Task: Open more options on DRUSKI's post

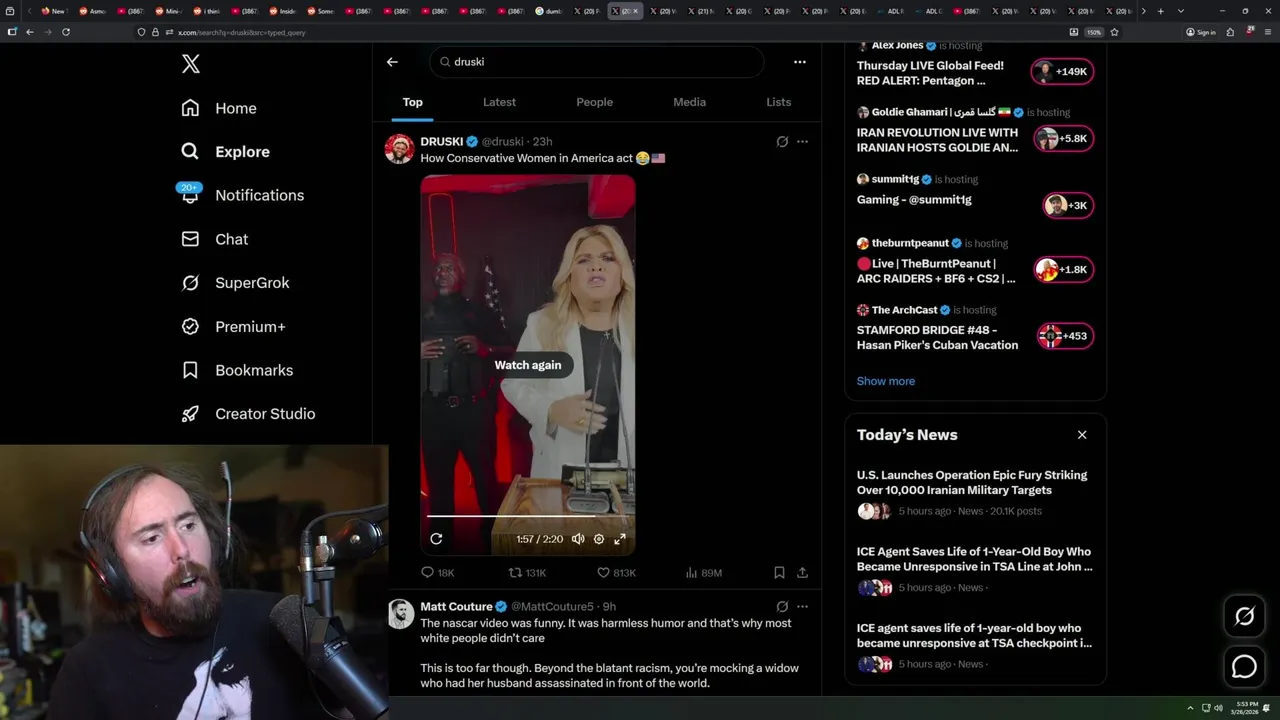Action: coord(802,142)
